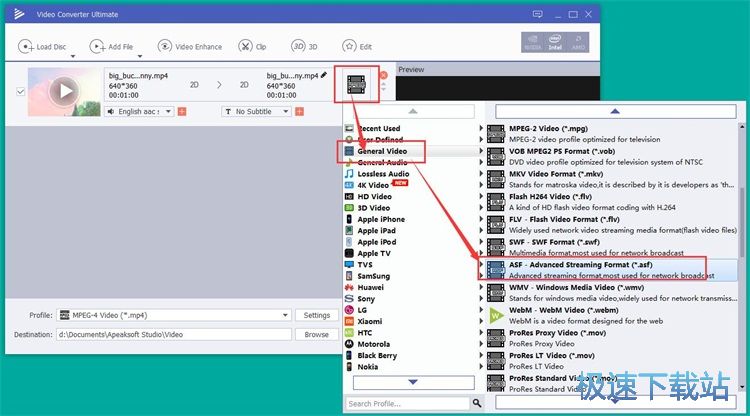Viewport: 750px width, 416px height.
Task: Open Add File dropdown arrow
Action: (140, 56)
